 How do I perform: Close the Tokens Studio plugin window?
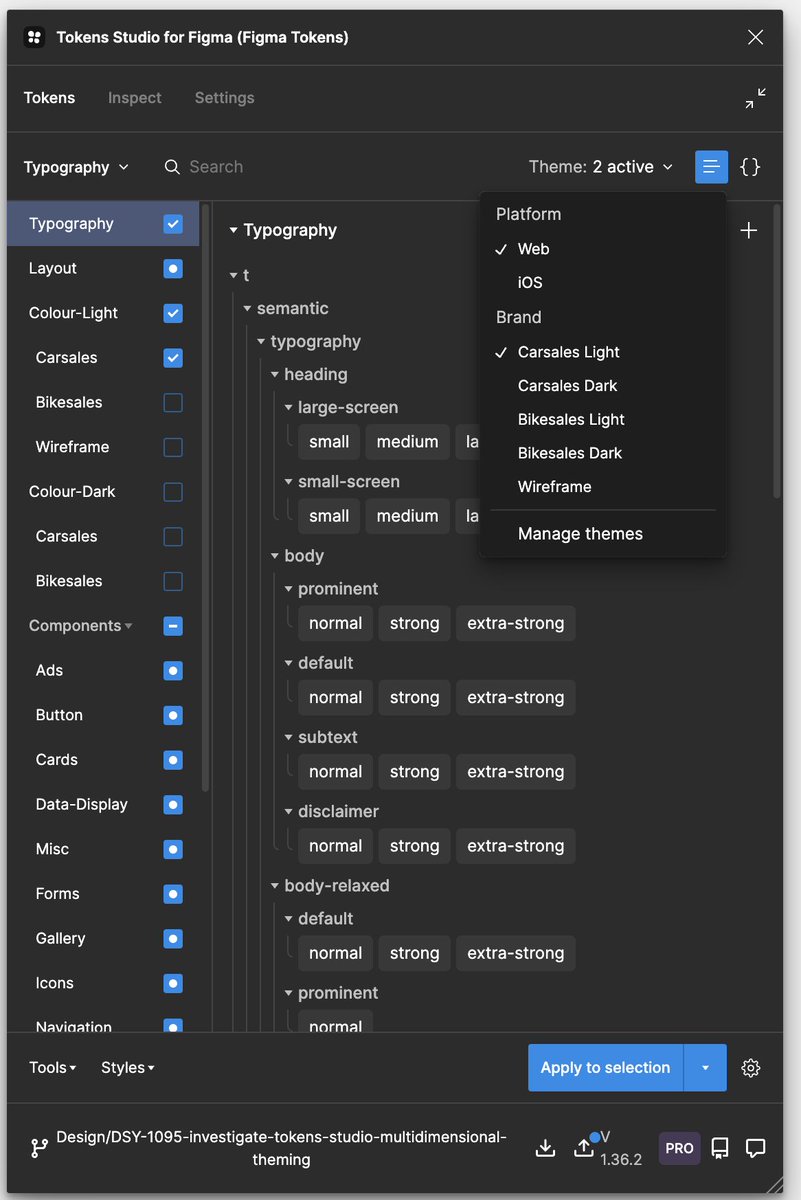(756, 38)
